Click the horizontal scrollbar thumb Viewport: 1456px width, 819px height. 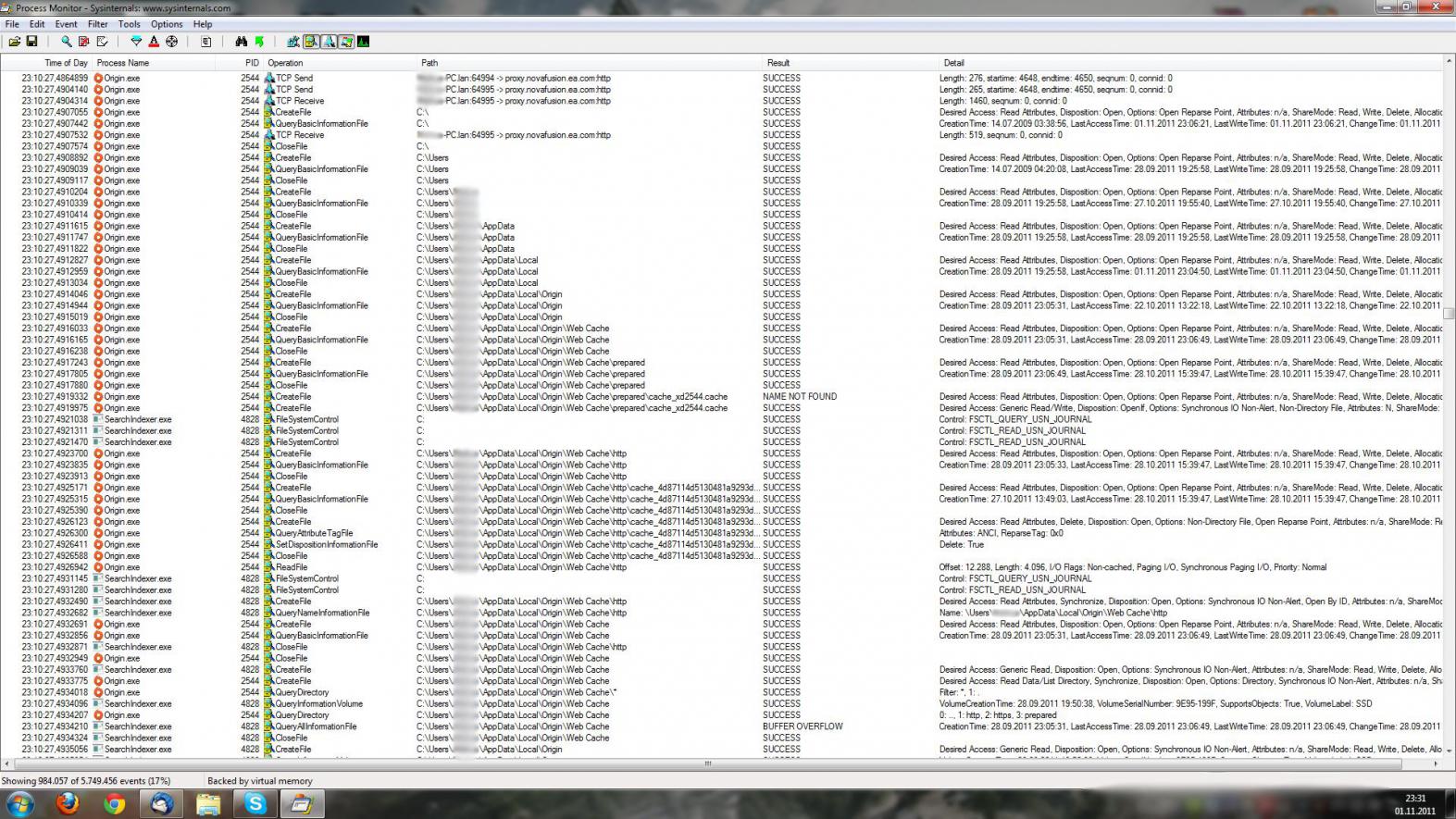coord(708,764)
